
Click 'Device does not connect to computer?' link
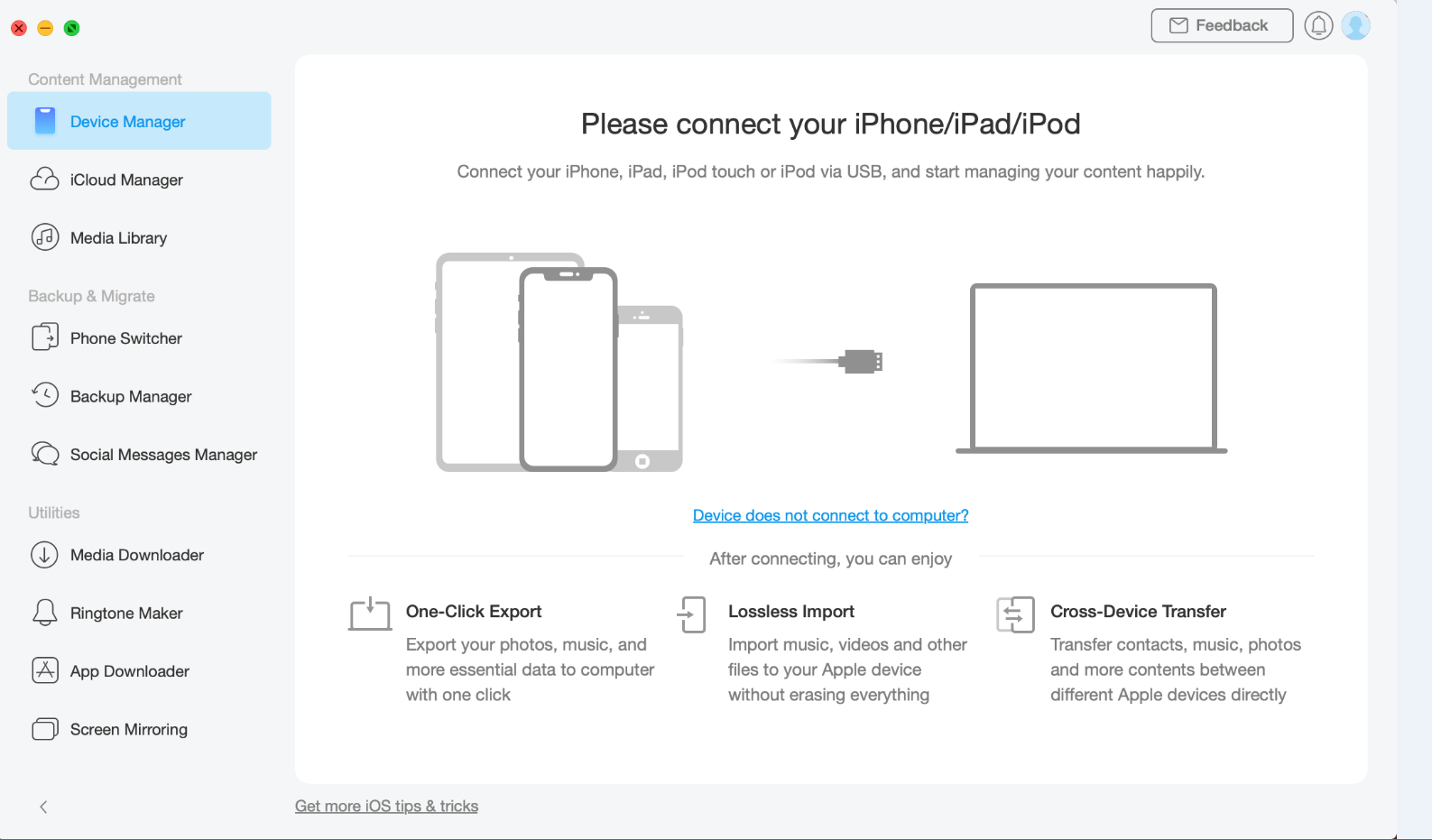830,515
